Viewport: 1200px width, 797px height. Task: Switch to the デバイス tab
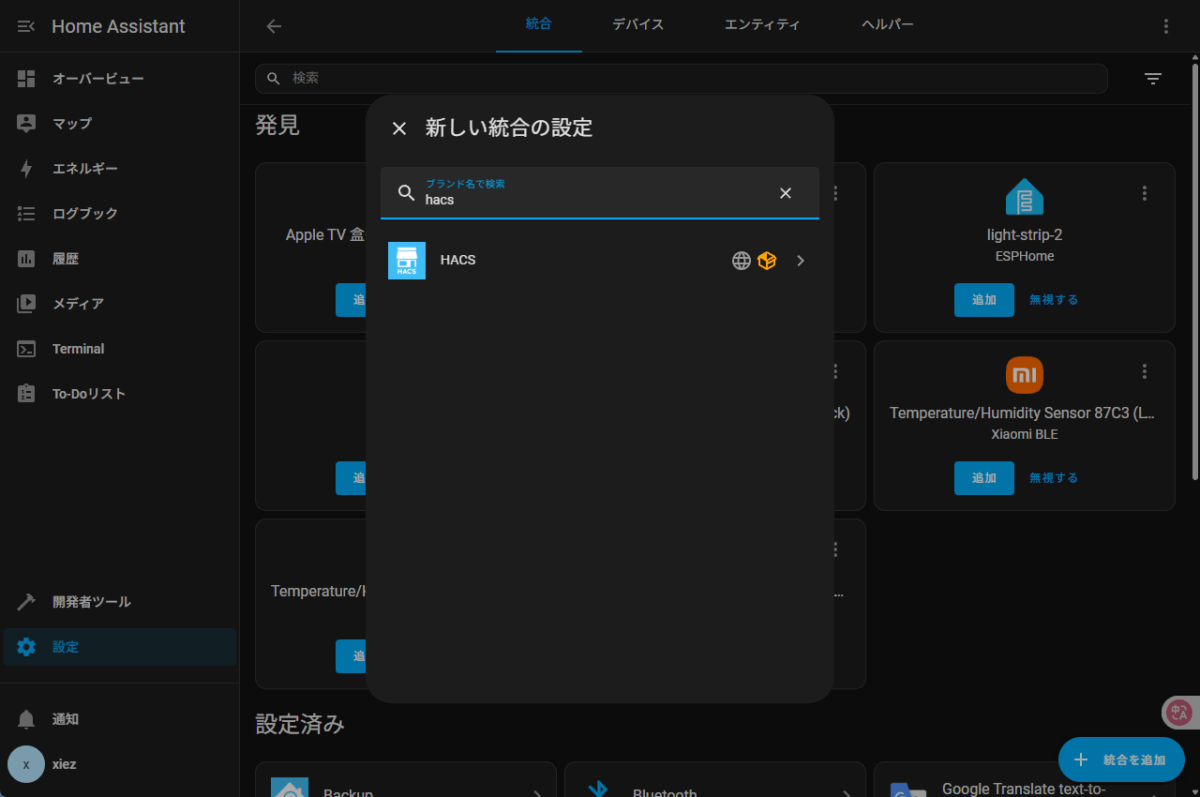[x=638, y=25]
